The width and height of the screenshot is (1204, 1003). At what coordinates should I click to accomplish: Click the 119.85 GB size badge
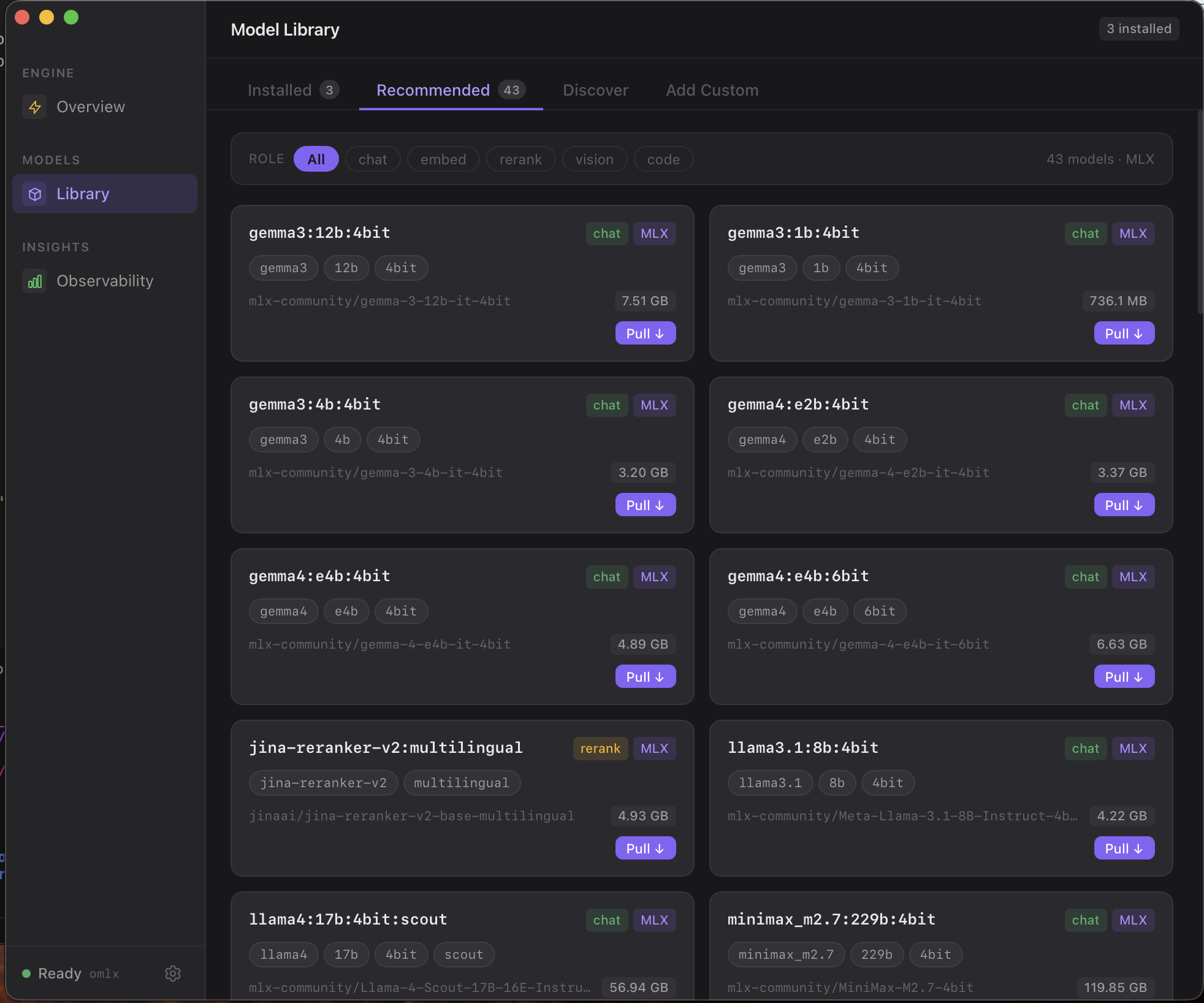tap(1116, 988)
